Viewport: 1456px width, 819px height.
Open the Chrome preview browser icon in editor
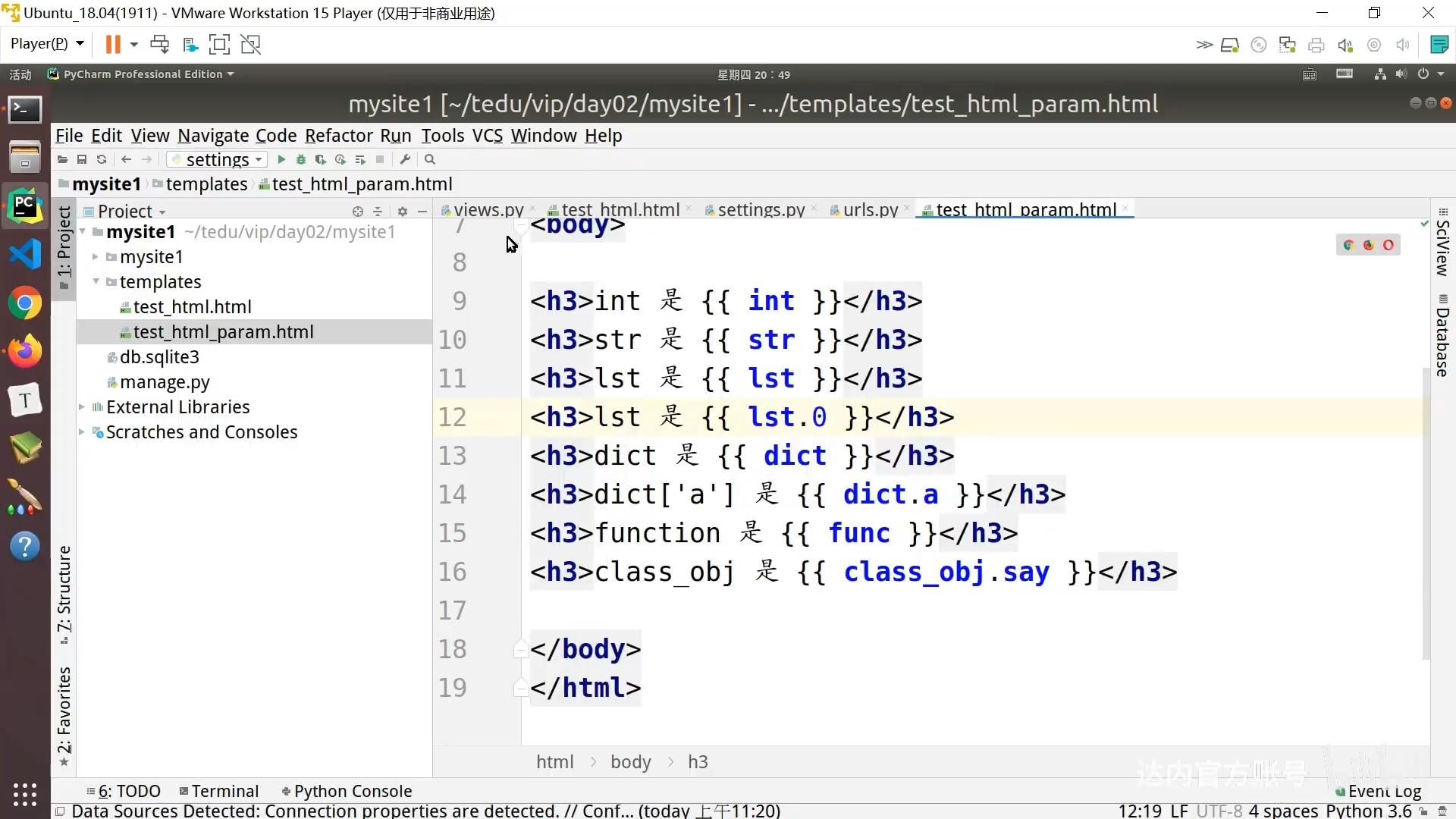(1348, 245)
